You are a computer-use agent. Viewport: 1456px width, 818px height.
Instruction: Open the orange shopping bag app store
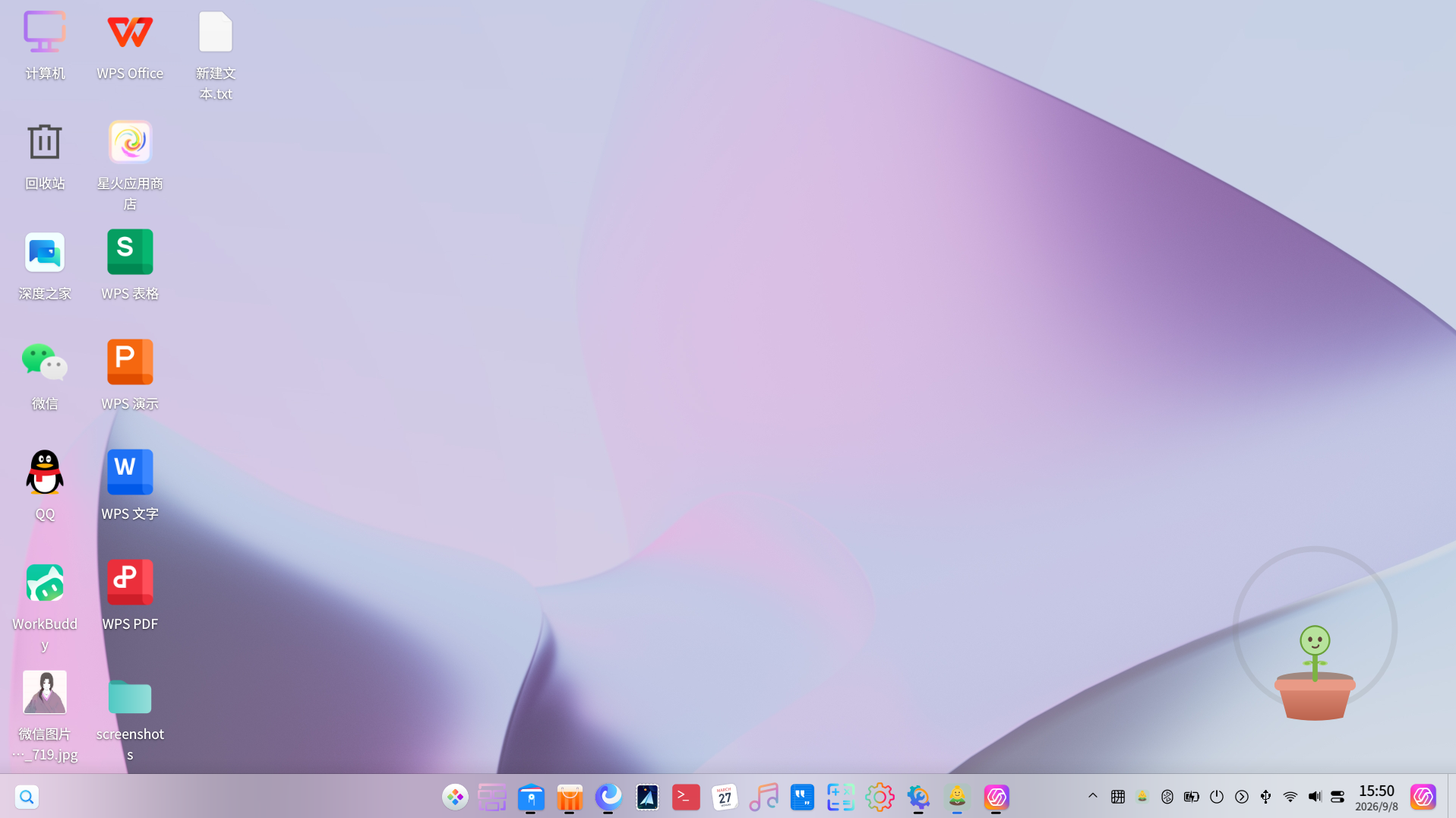570,797
